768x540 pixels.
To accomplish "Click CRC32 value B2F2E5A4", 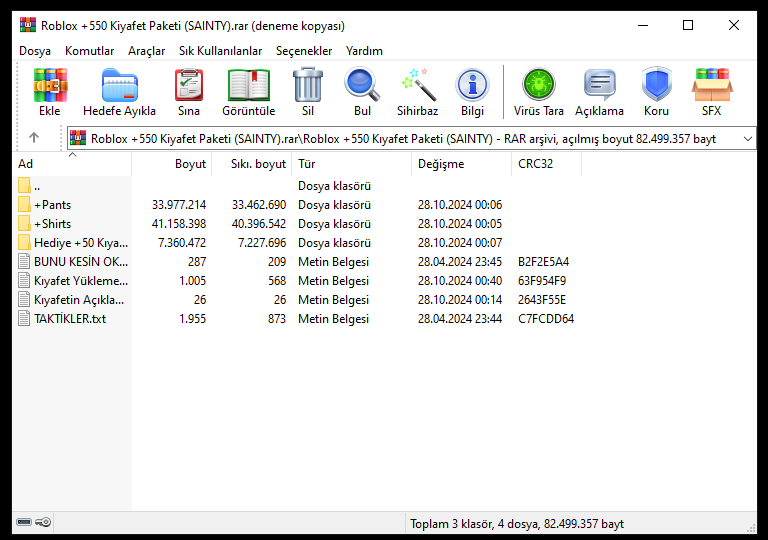I will pos(543,262).
